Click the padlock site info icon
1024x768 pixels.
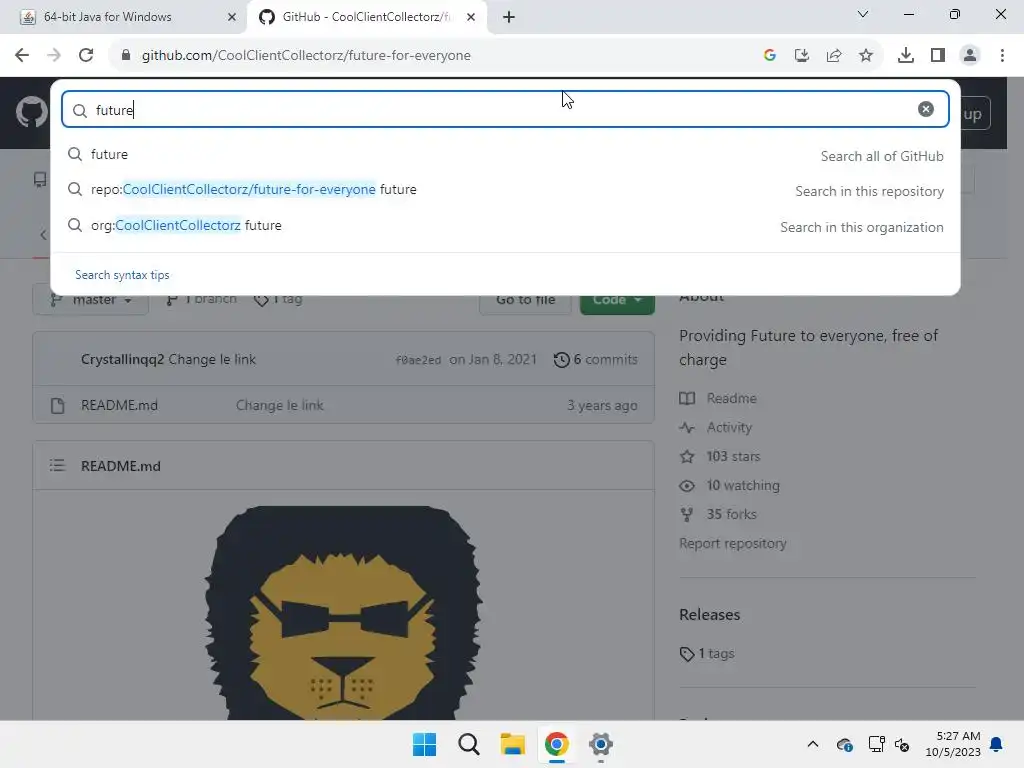click(x=126, y=56)
